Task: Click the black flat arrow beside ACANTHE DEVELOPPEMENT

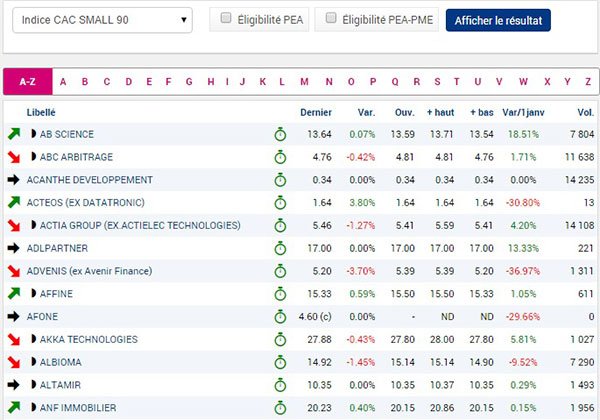Action: [13, 179]
